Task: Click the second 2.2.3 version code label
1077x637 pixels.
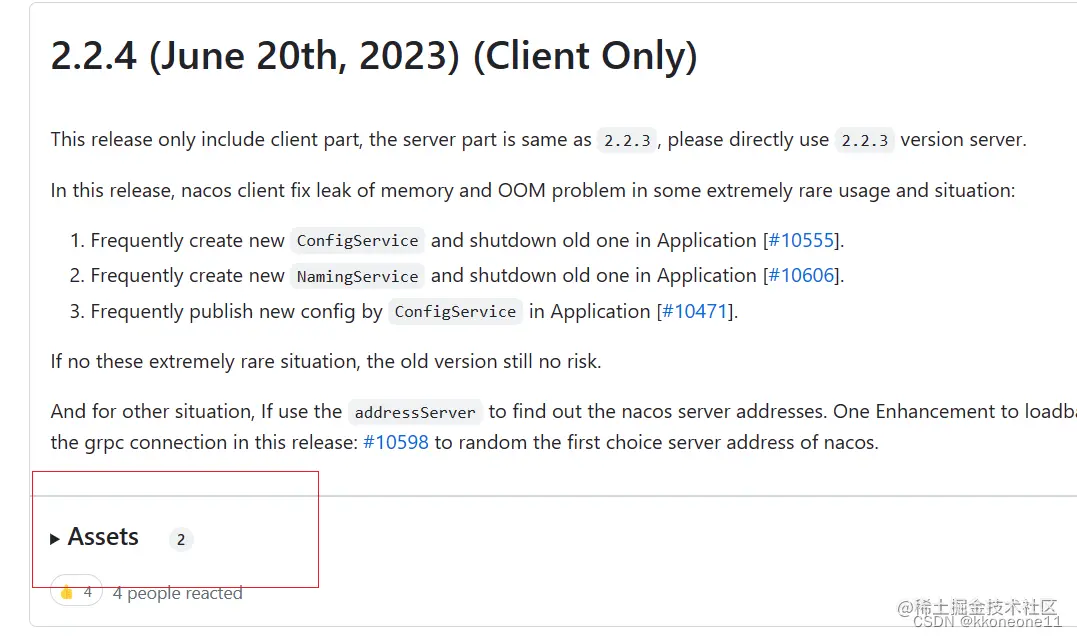Action: [x=864, y=140]
